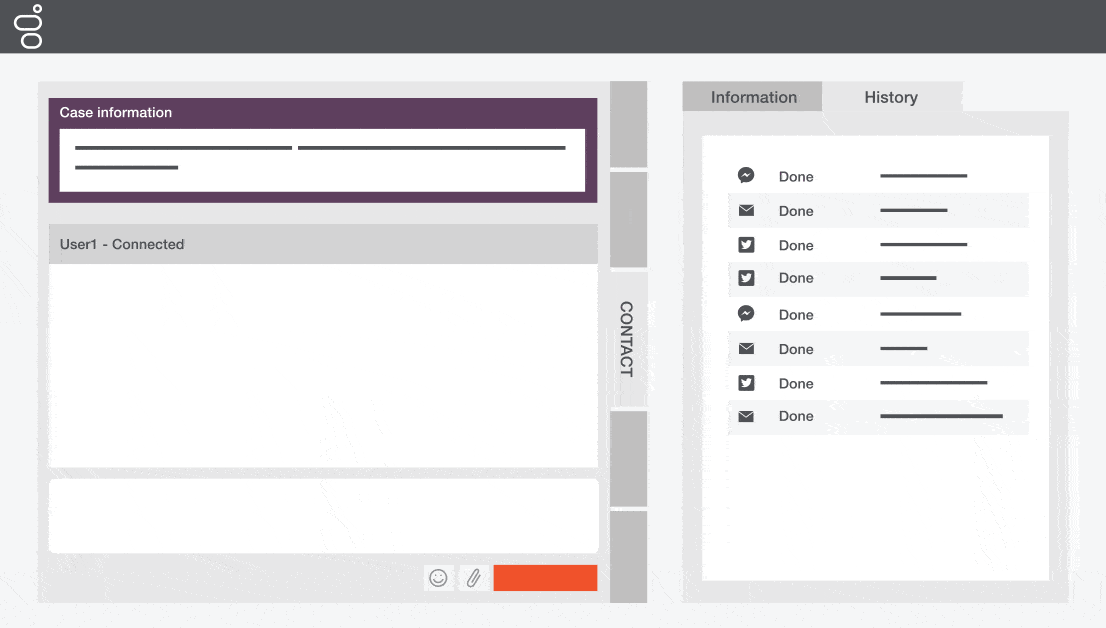Open the vertical CONTACT side tab
Screen dimensions: 1106x628
628,339
